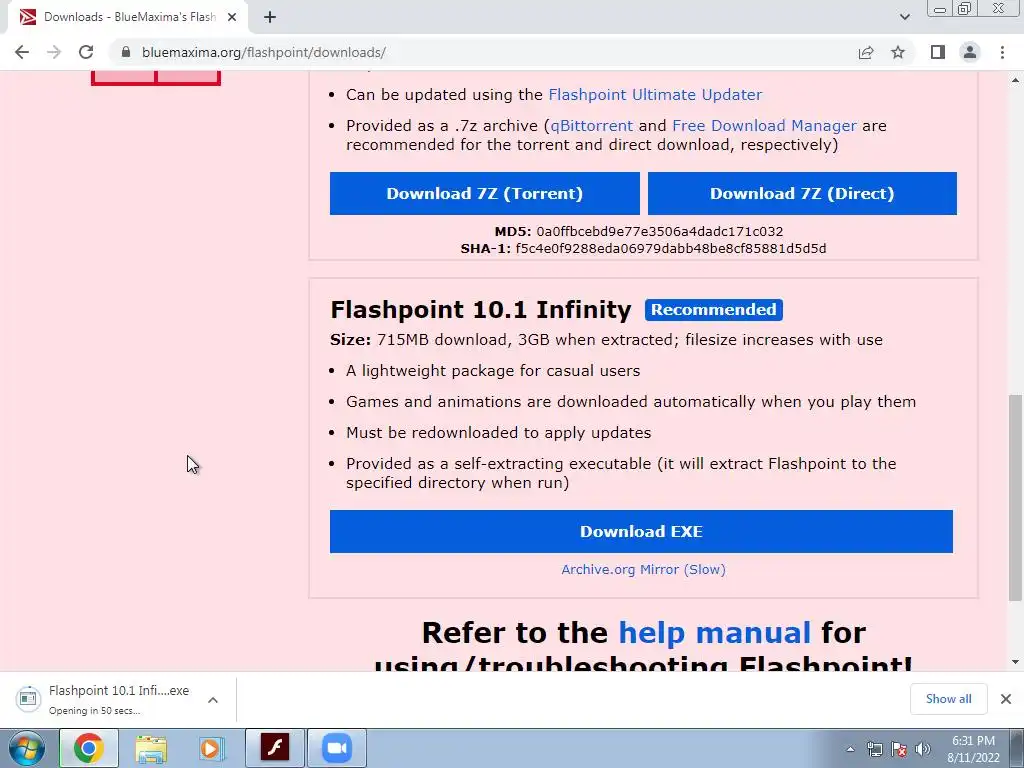Open Windows Explorer from the taskbar
The width and height of the screenshot is (1024, 768).
(x=151, y=748)
